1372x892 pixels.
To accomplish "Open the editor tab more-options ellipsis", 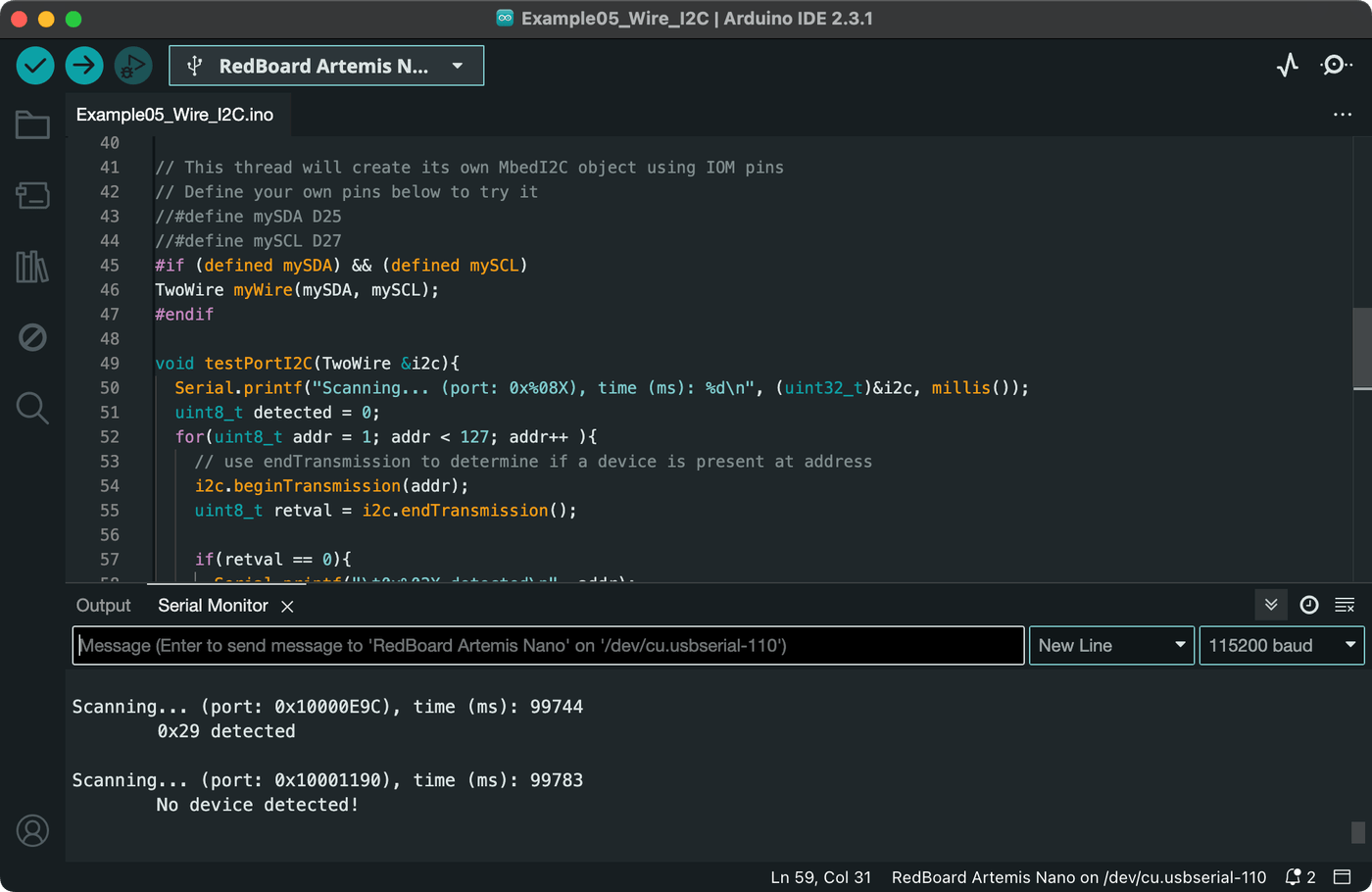I will [1343, 115].
